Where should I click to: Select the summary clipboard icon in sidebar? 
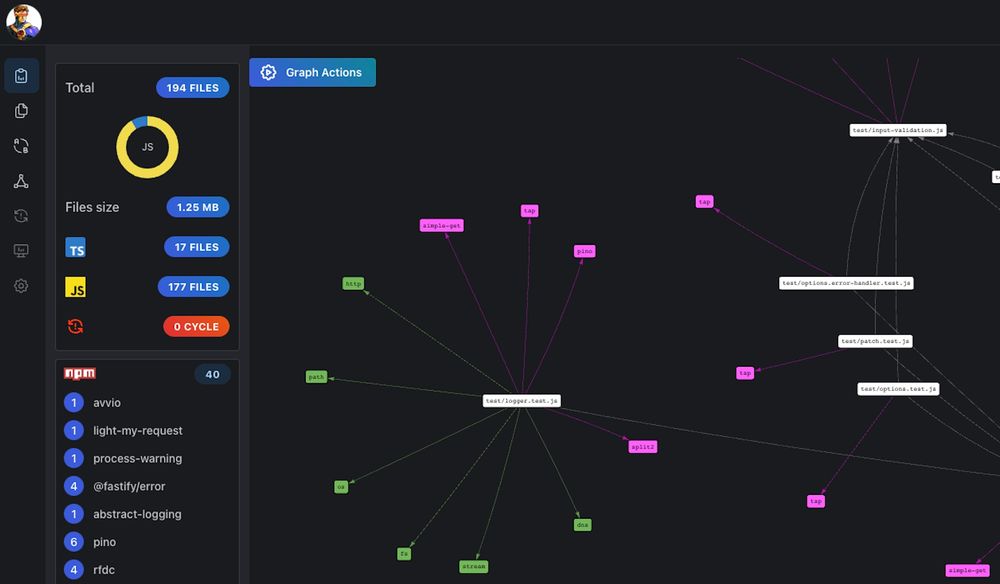[x=21, y=76]
